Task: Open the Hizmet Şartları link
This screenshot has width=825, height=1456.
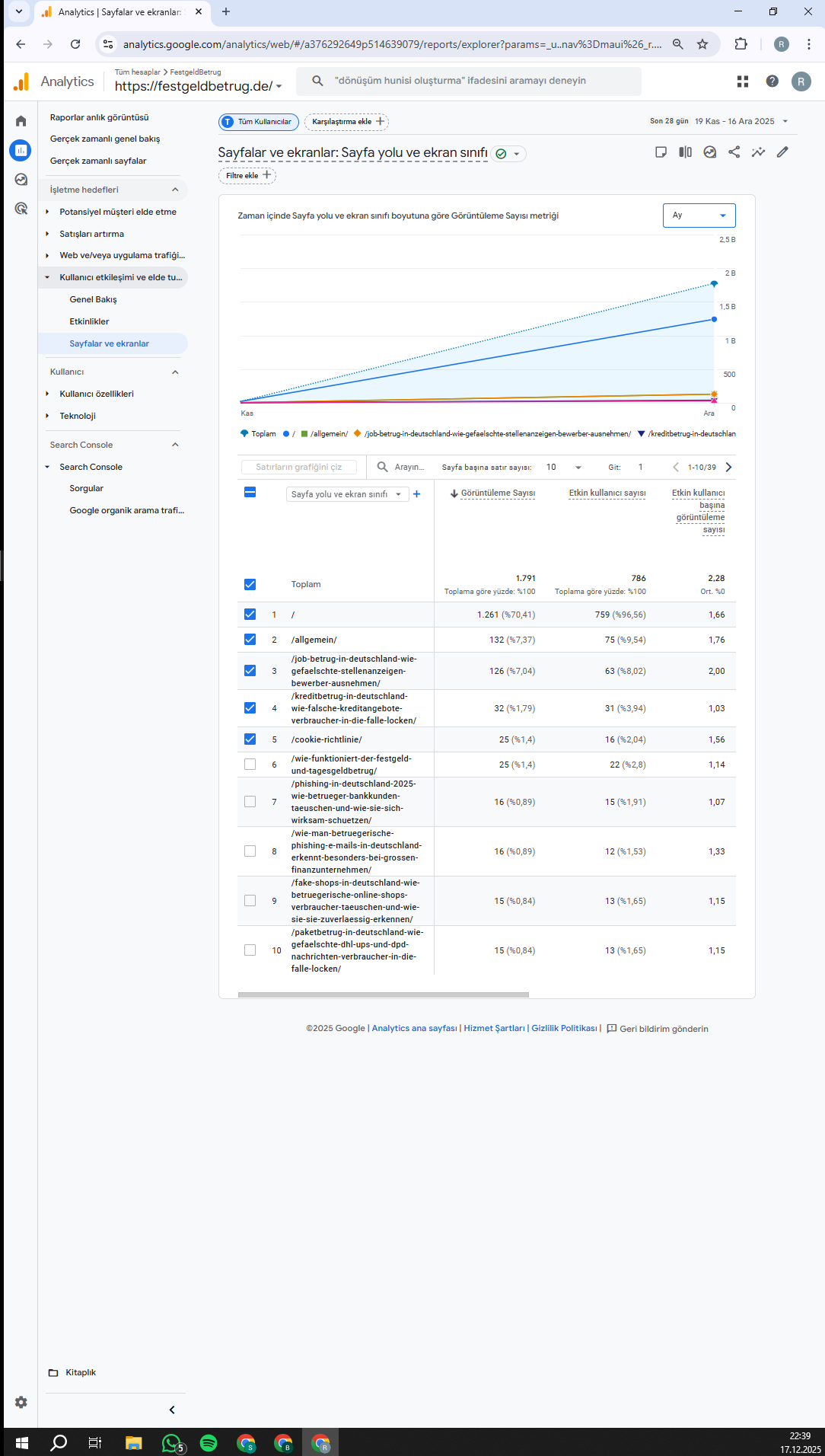Action: 495,1028
